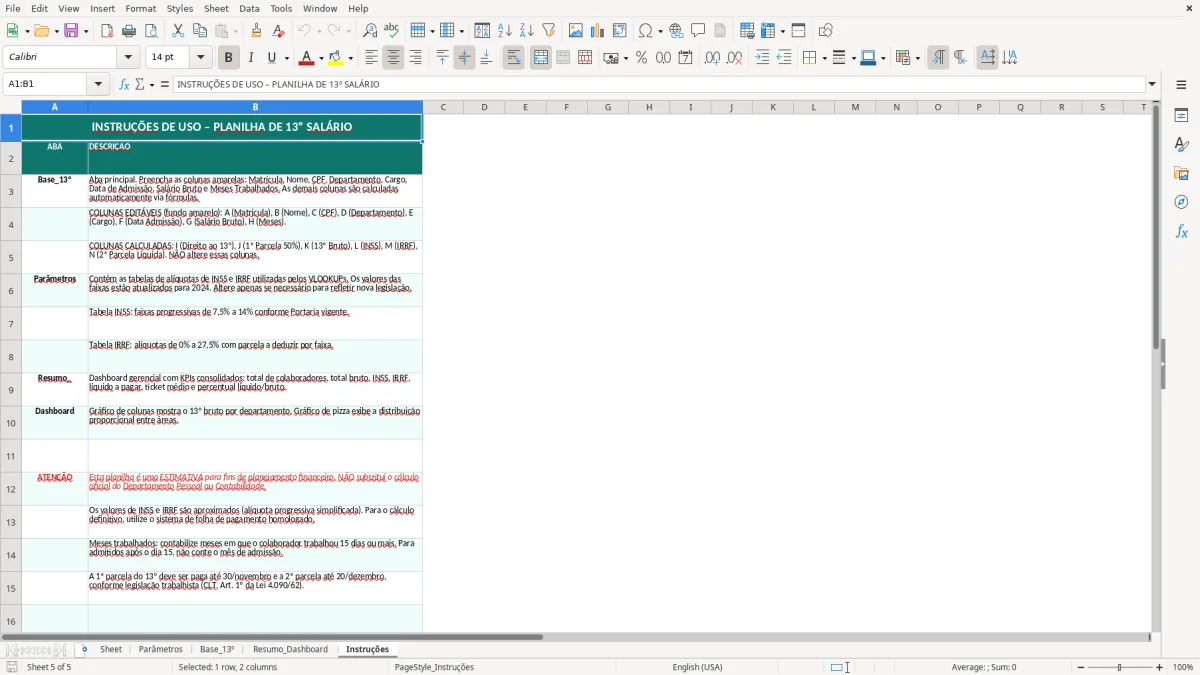
Task: Select column header C
Action: [443, 107]
